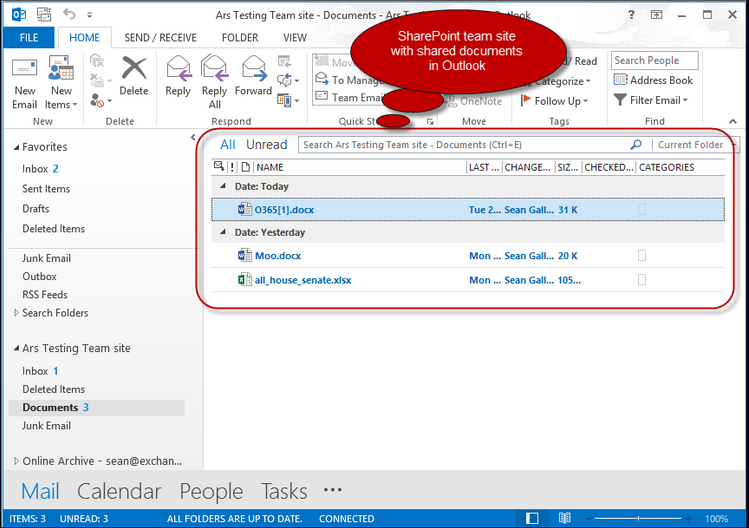The image size is (749, 528).
Task: Select the To Manager quick step
Action: click(350, 80)
